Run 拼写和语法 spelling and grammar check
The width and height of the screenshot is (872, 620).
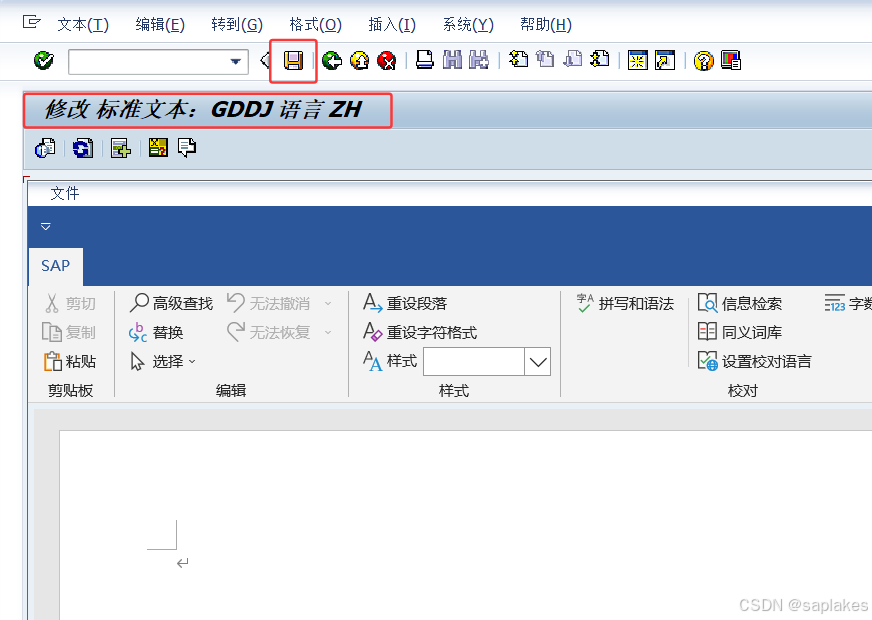(625, 304)
